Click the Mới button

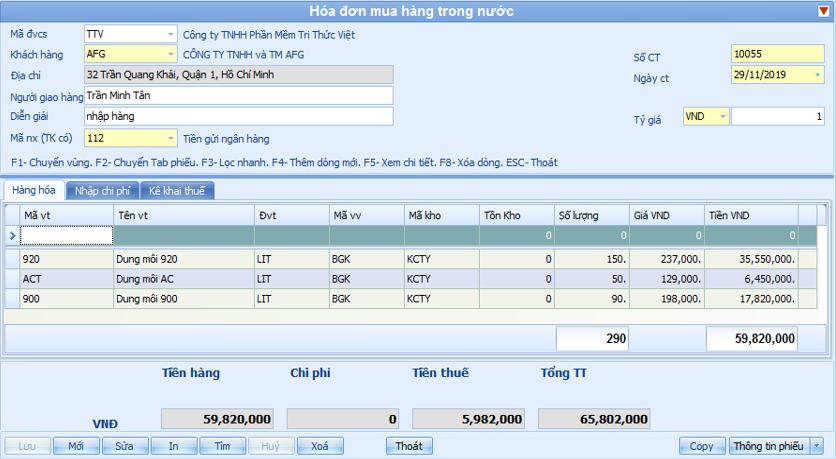tap(76, 446)
